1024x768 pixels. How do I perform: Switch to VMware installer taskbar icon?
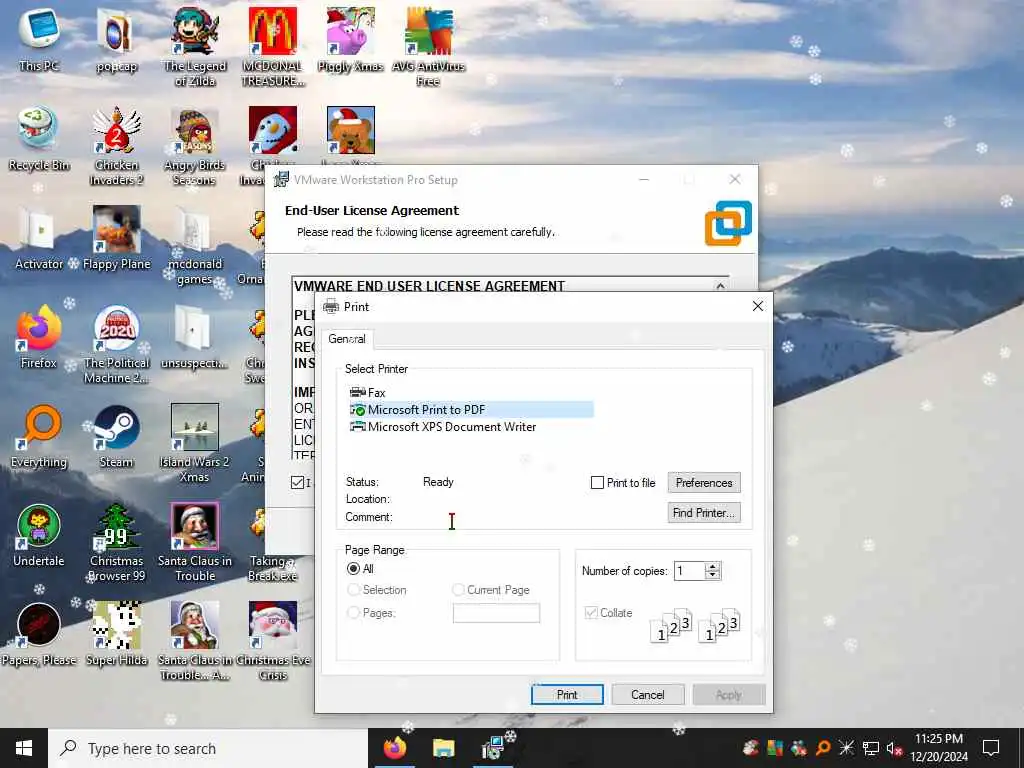tap(492, 748)
